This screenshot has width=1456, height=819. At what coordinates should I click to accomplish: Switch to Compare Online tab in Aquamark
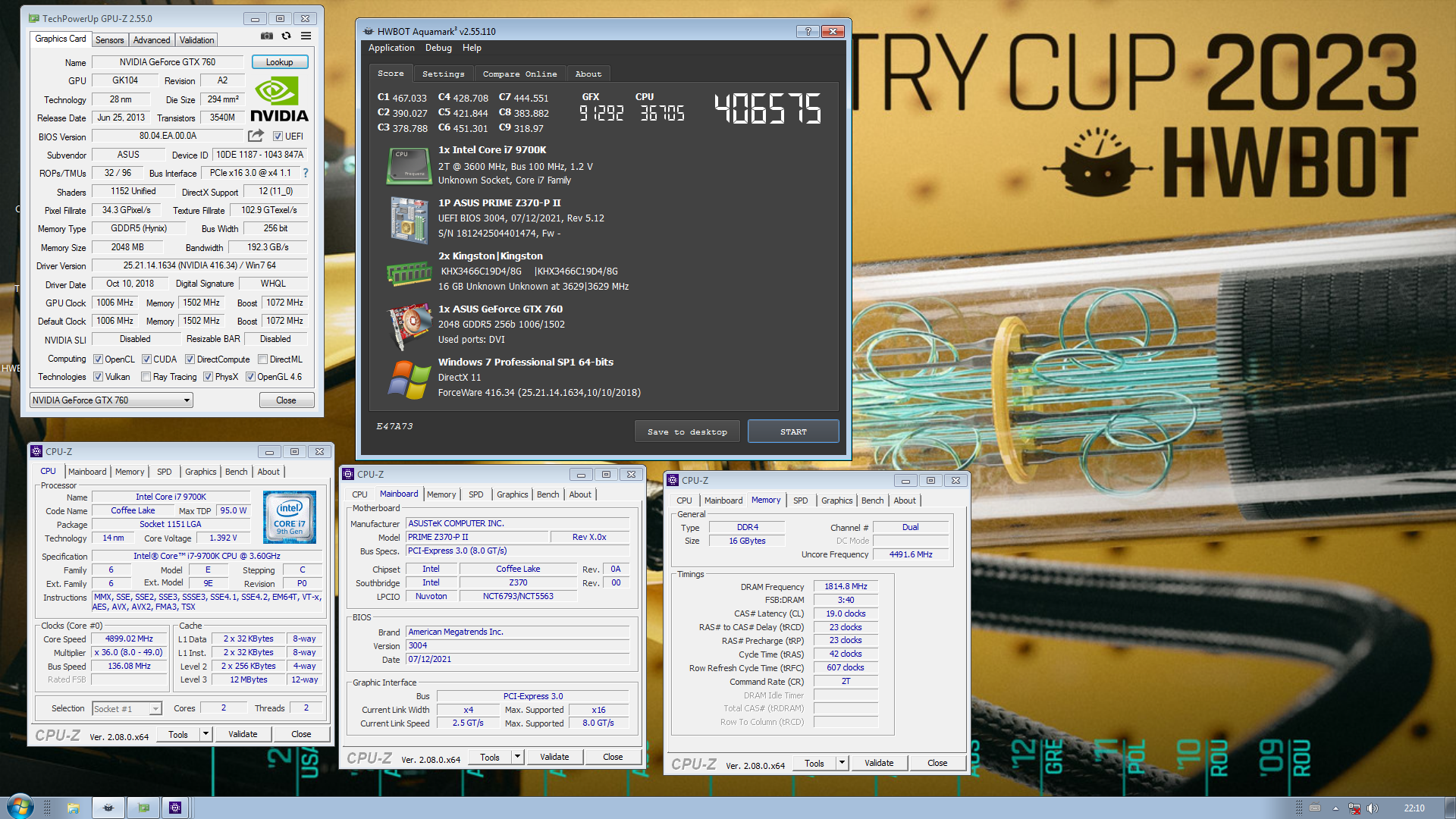click(519, 74)
